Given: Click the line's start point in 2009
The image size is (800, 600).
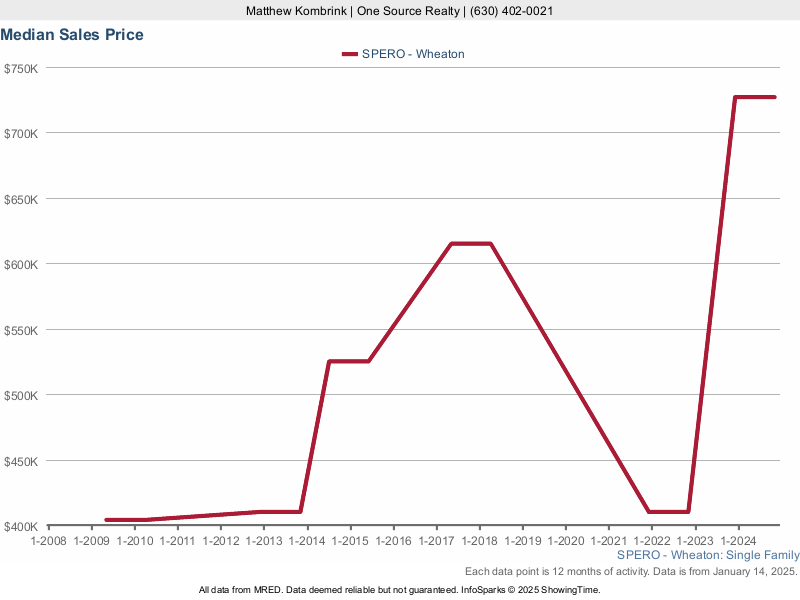Looking at the screenshot, I should 106,520.
